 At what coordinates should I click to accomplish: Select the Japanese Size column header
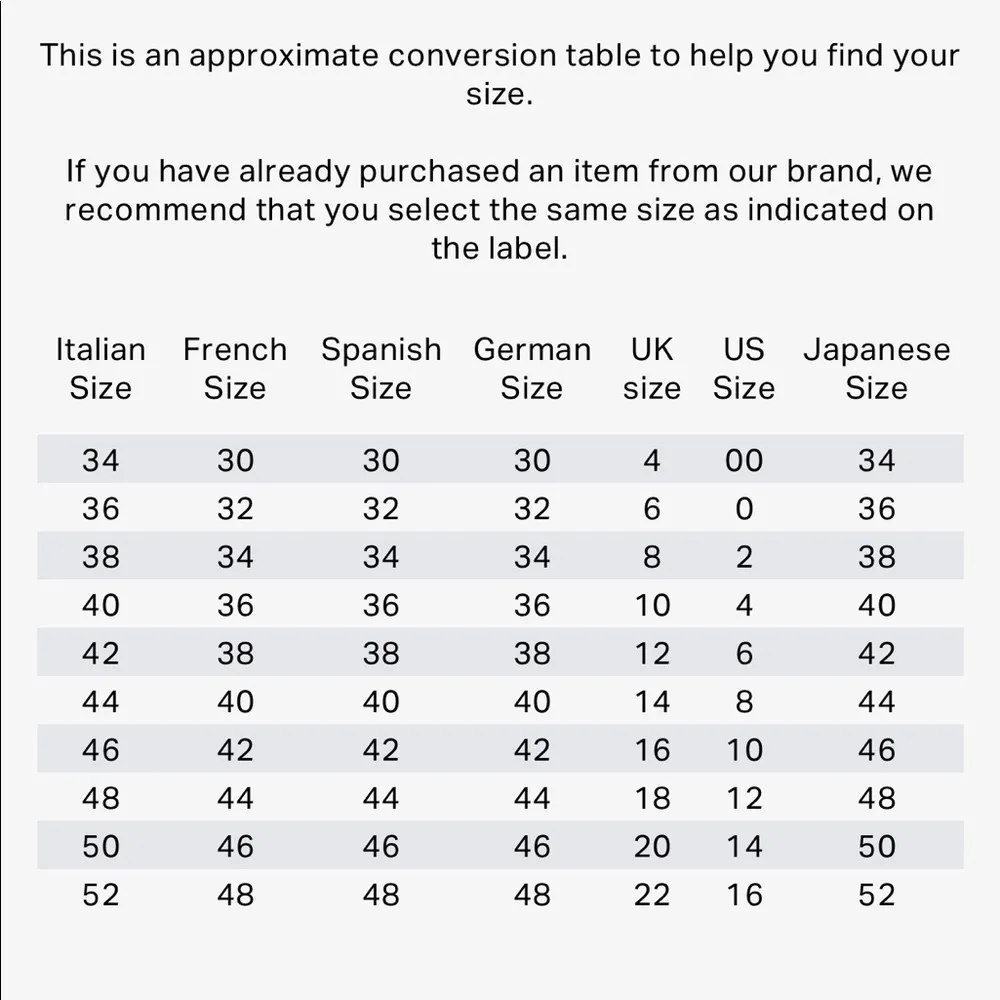click(x=876, y=368)
